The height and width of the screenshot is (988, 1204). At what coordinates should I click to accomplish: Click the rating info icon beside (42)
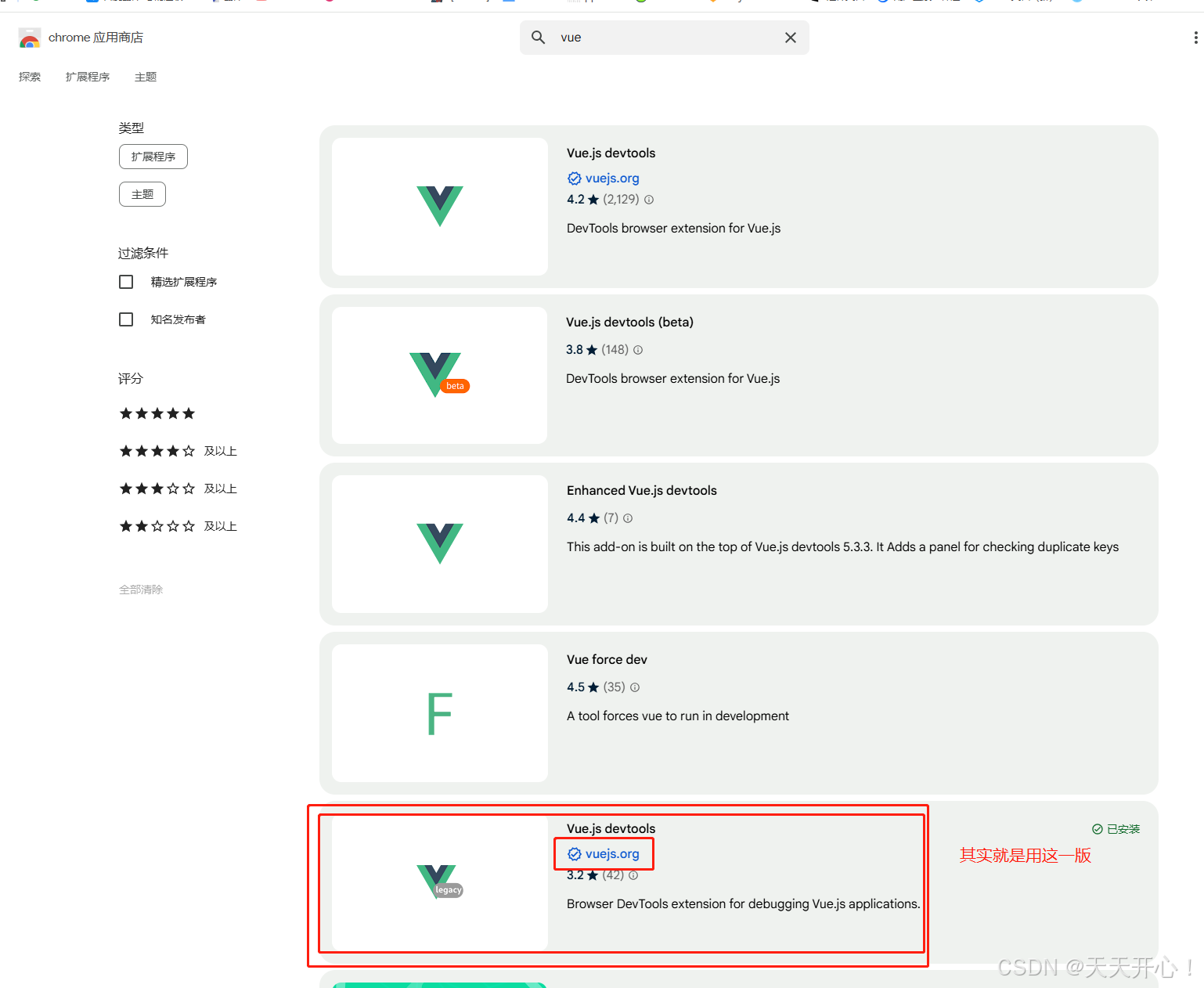click(x=633, y=875)
